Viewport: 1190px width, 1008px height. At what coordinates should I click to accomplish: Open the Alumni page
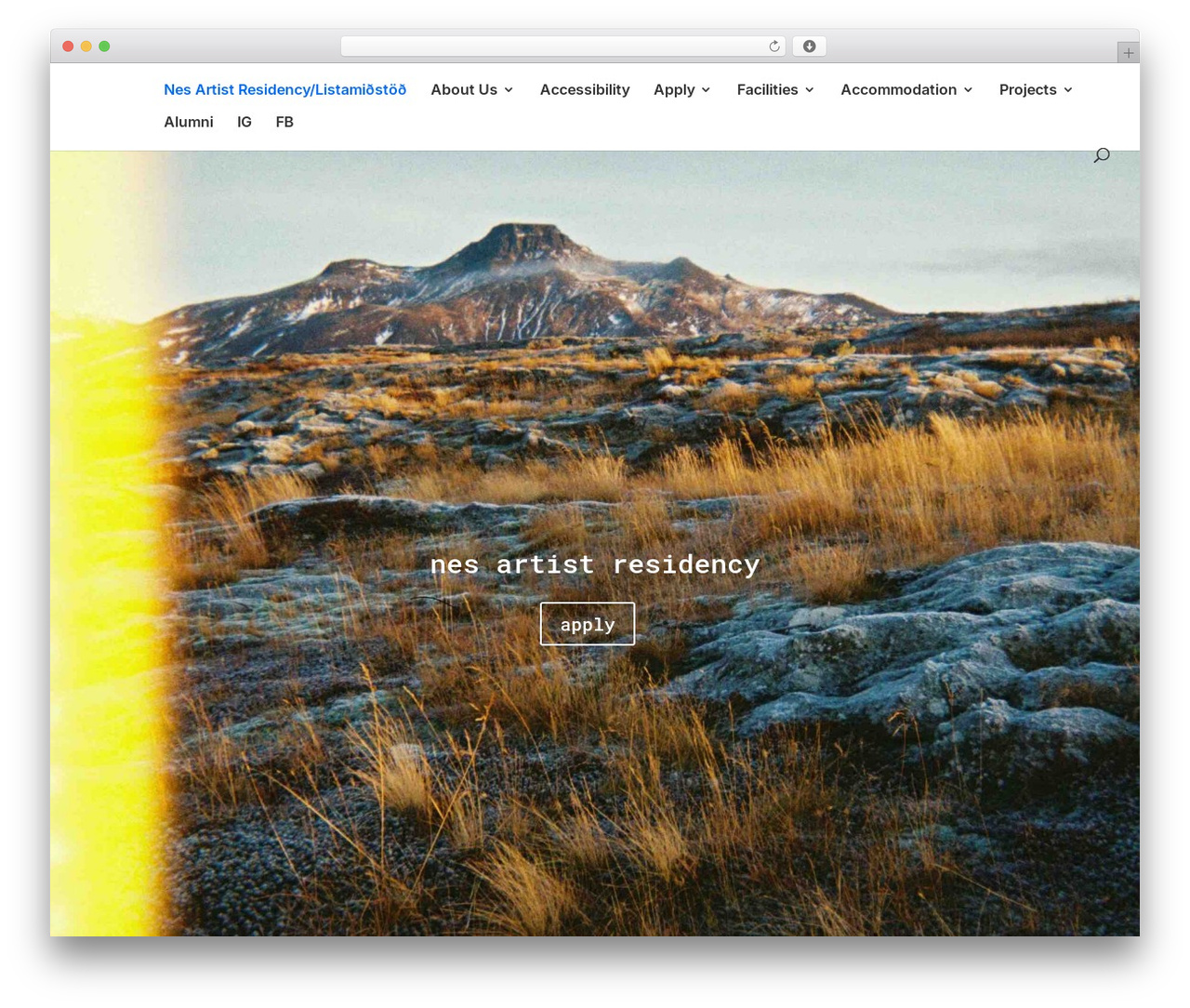tap(189, 122)
